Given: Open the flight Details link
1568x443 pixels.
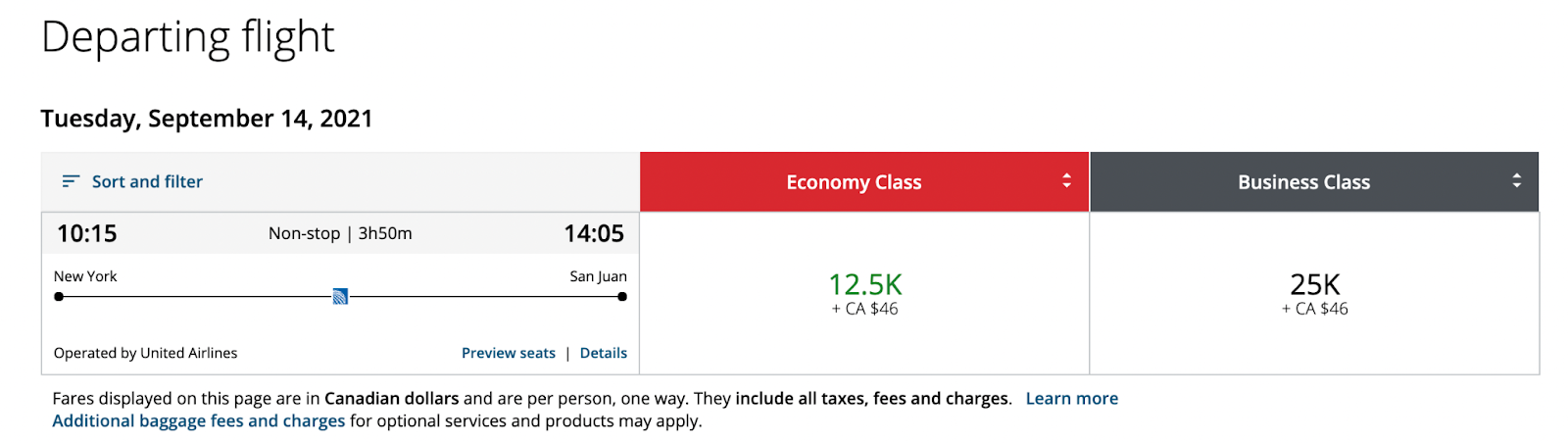Looking at the screenshot, I should 604,353.
